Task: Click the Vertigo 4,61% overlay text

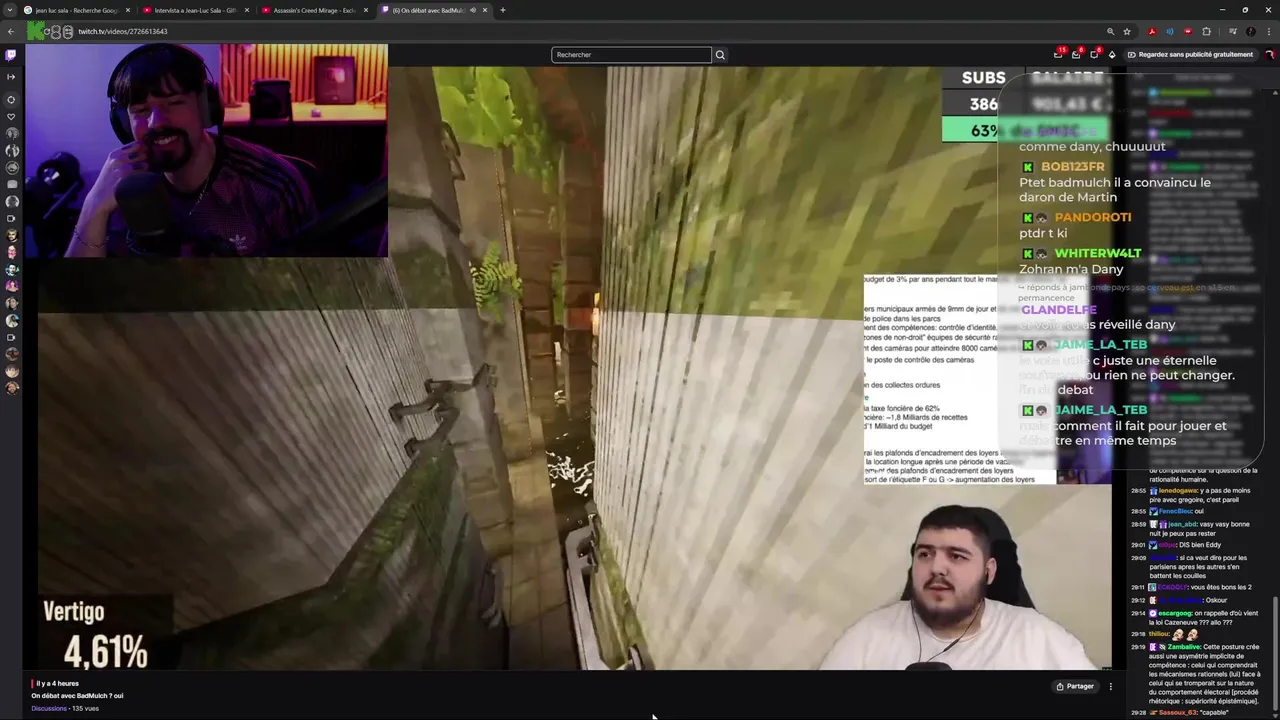Action: tap(97, 635)
